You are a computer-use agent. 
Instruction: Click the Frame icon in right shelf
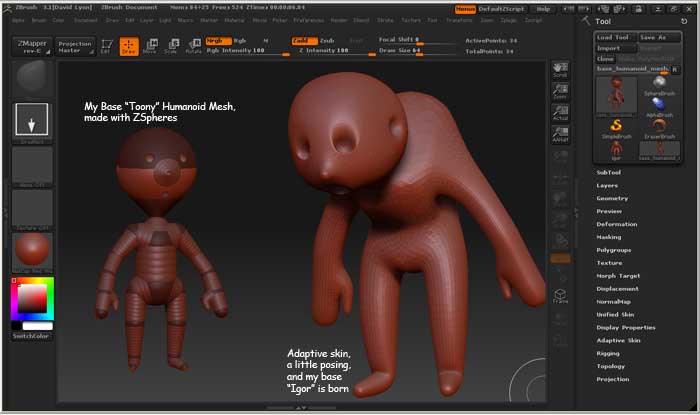(x=560, y=296)
